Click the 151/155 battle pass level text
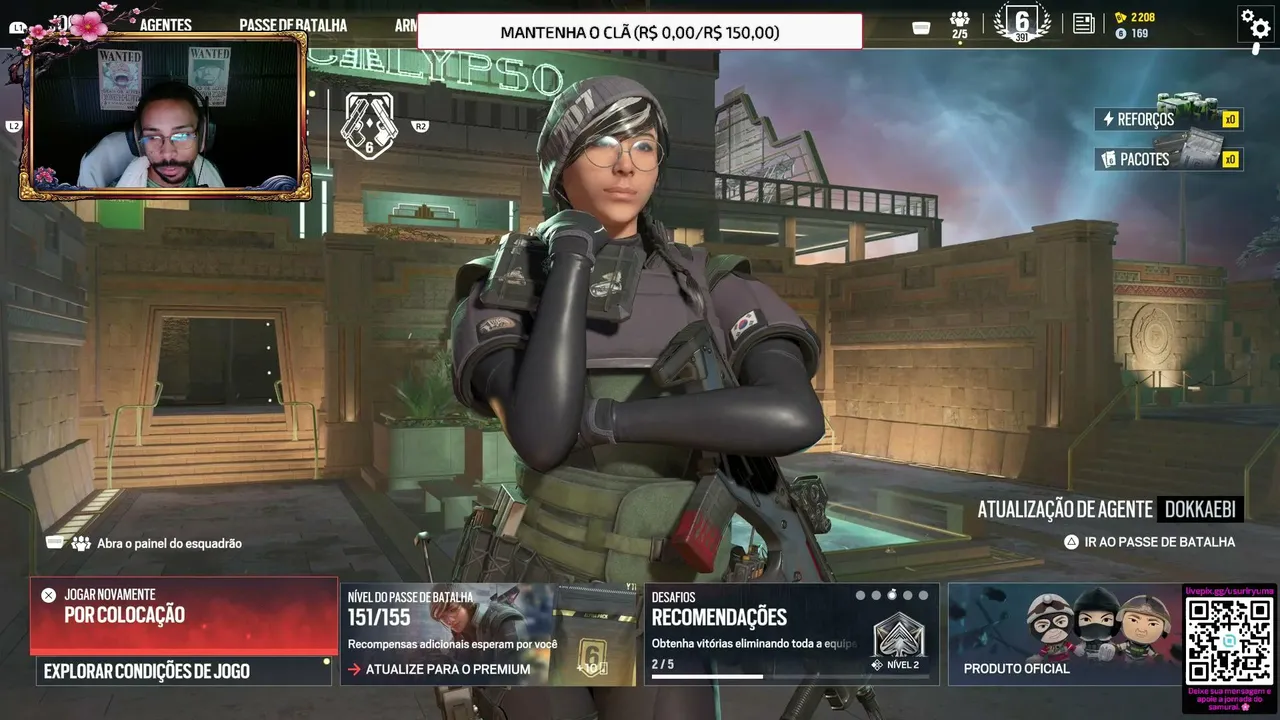 pos(379,618)
